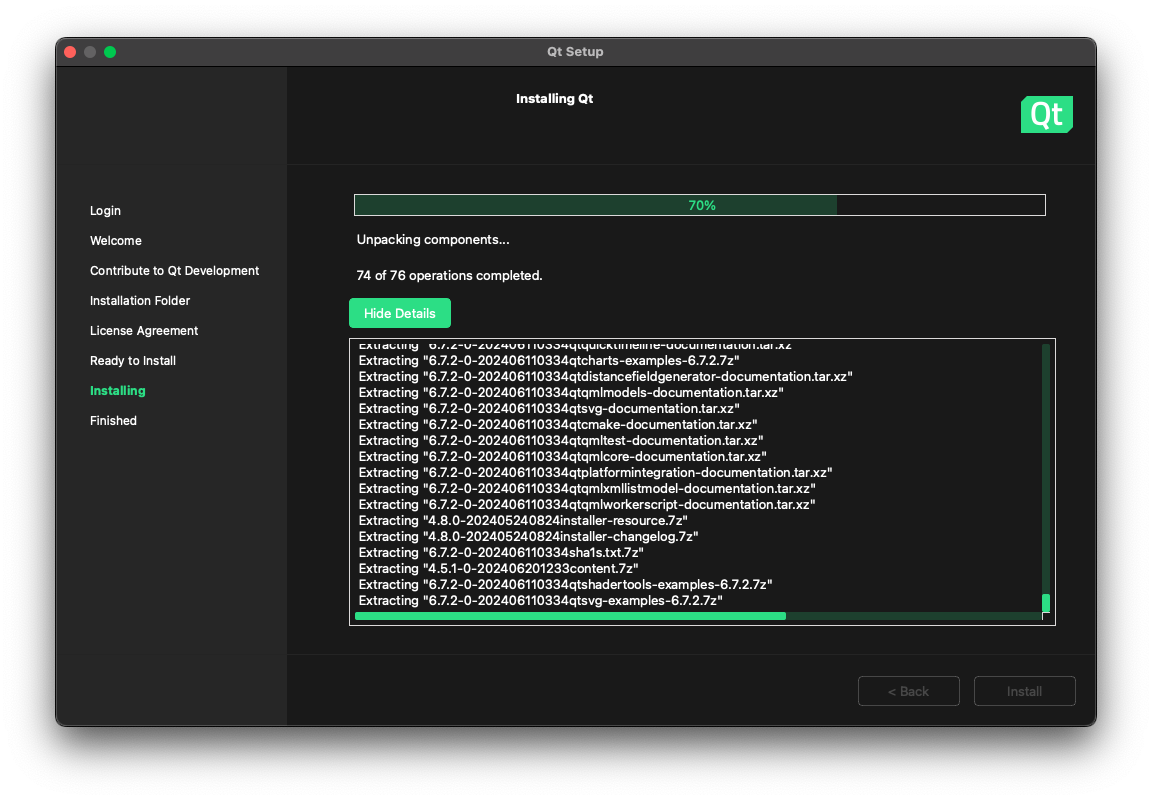This screenshot has height=800, width=1152.
Task: Collapse the log with Hide Details
Action: pos(400,313)
